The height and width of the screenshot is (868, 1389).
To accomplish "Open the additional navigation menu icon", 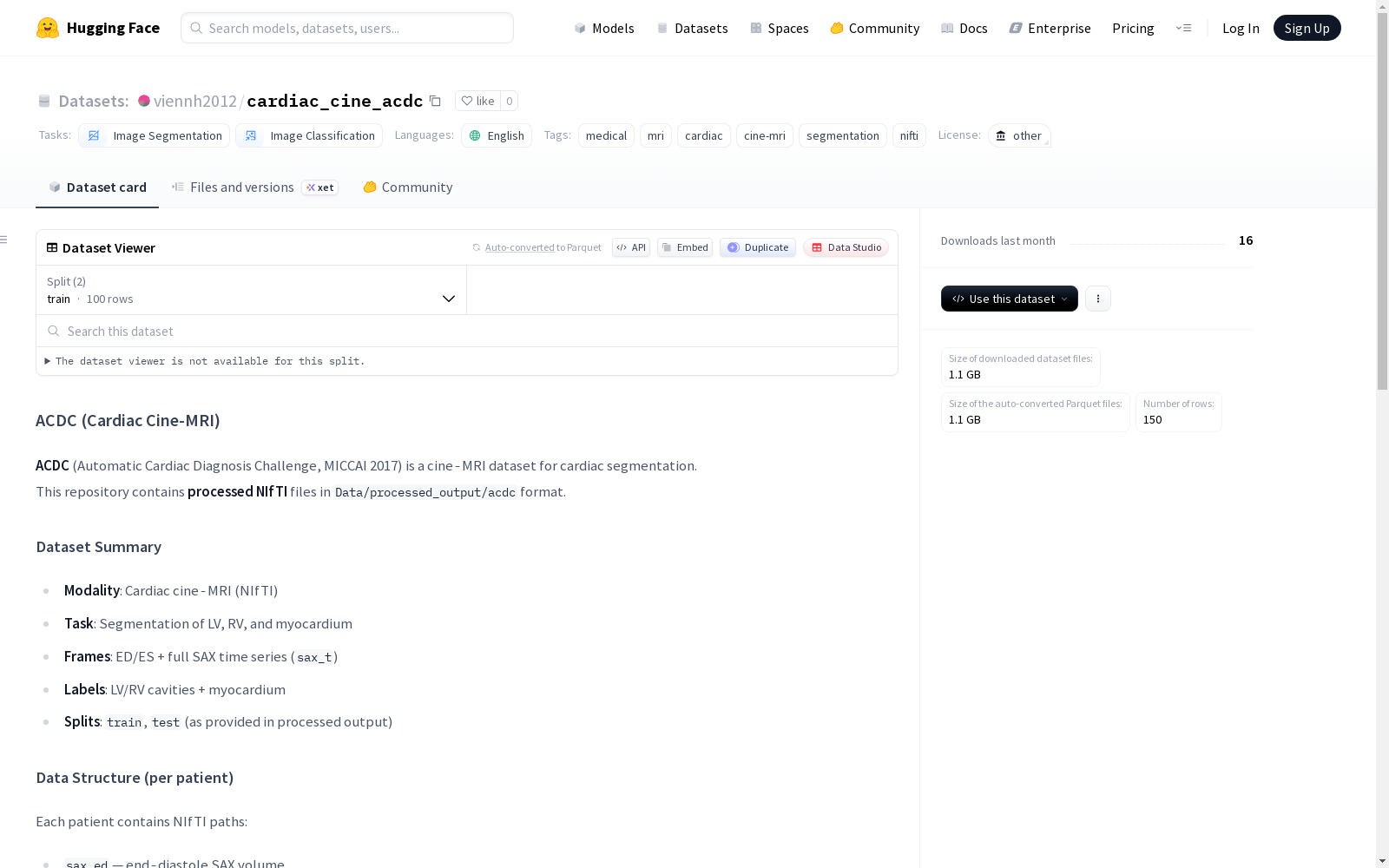I will point(1183,28).
